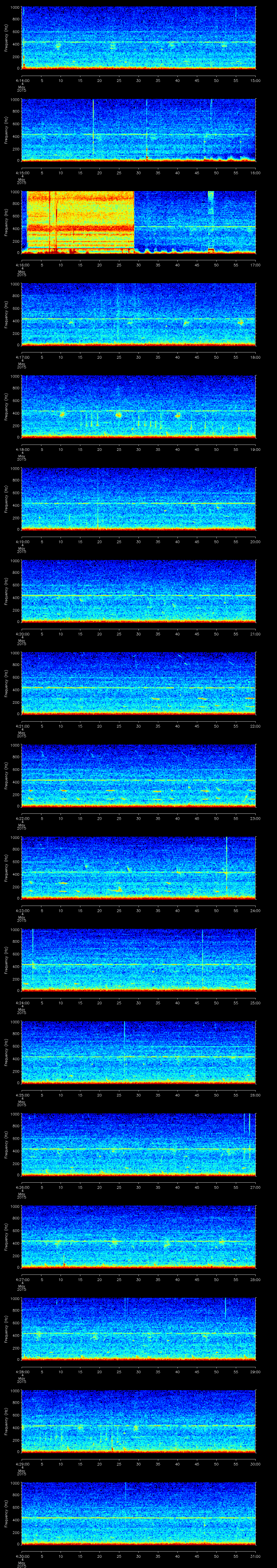Click the '19:00' end time label
Screen dimensions: 277x1568
pyautogui.click(x=255, y=449)
